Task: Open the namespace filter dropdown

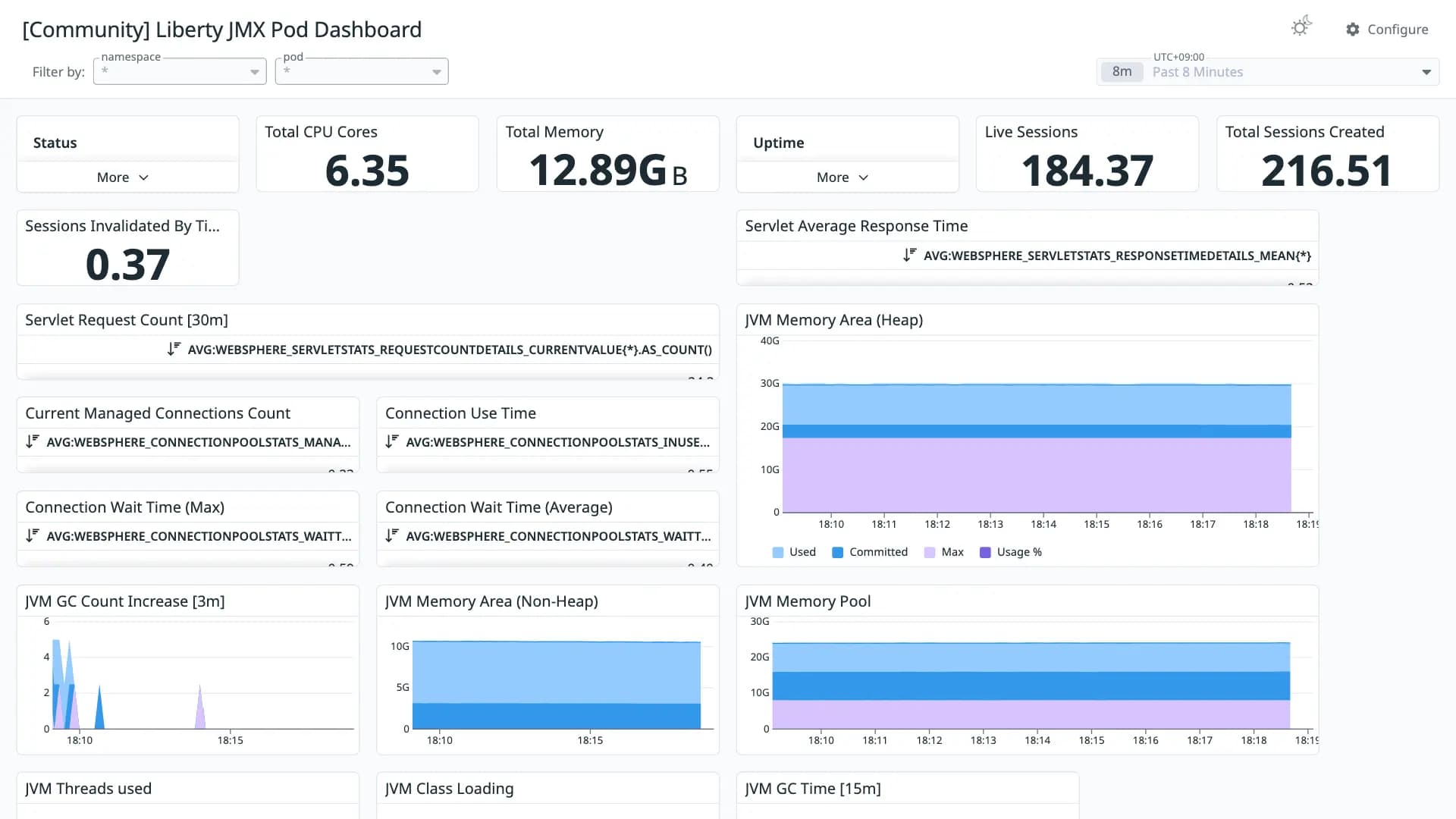Action: click(x=180, y=71)
